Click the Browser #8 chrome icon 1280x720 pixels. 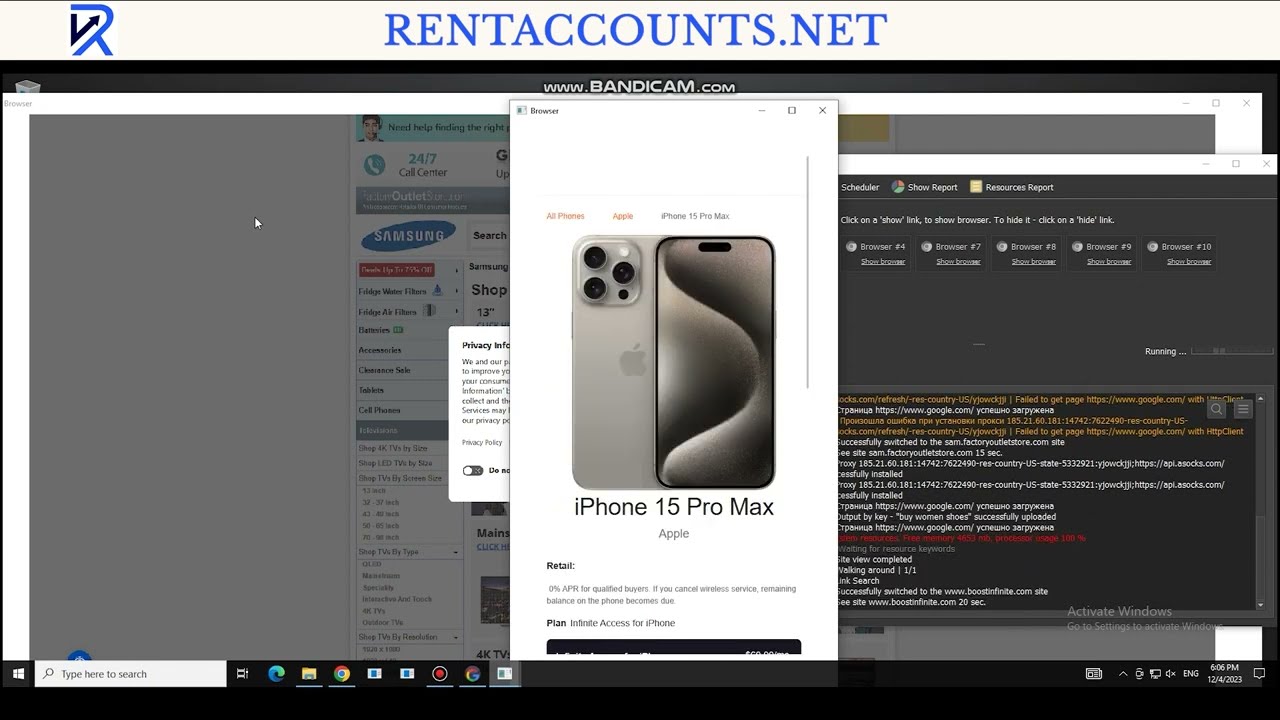1002,246
